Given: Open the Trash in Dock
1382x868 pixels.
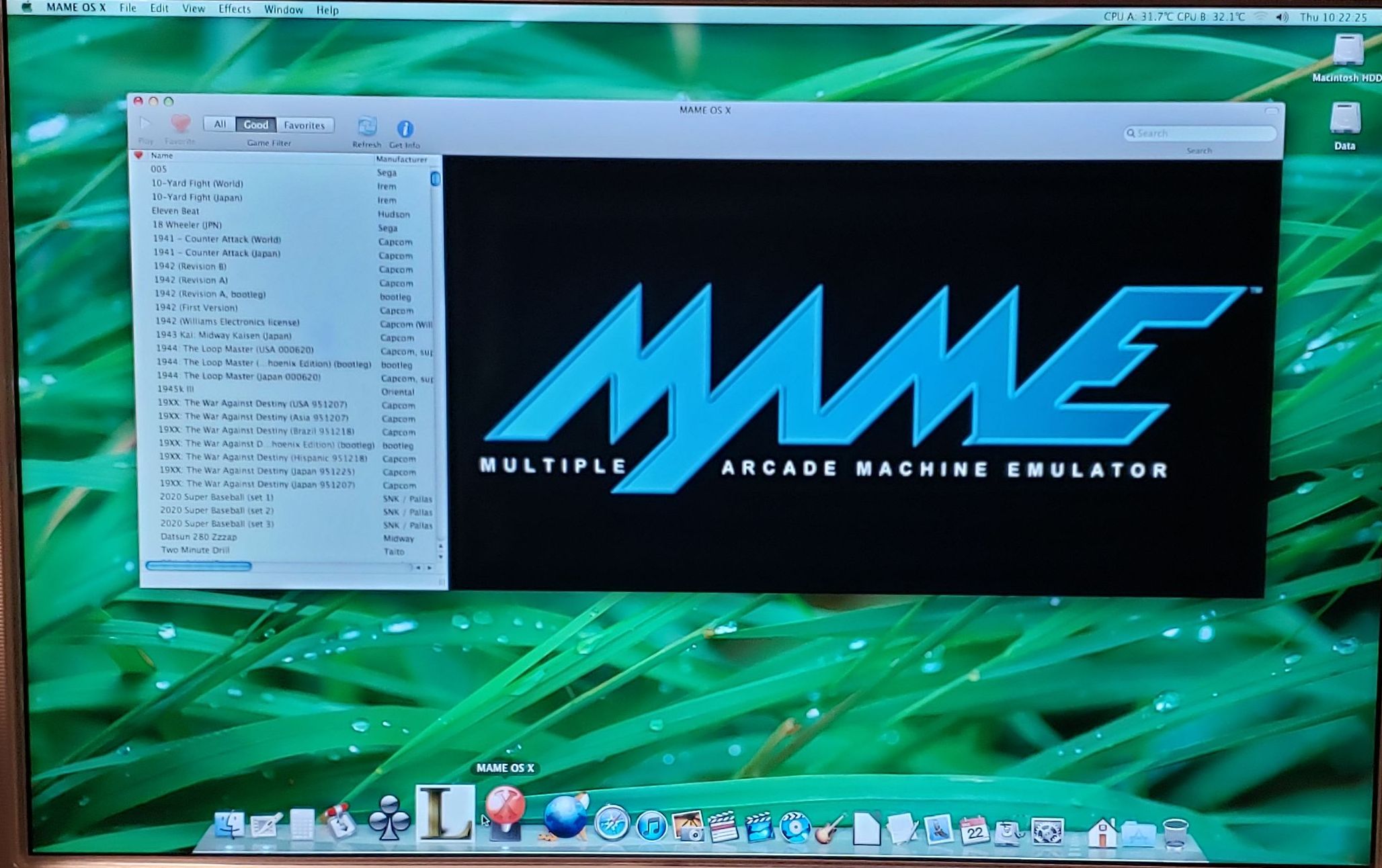Looking at the screenshot, I should coord(1175,834).
